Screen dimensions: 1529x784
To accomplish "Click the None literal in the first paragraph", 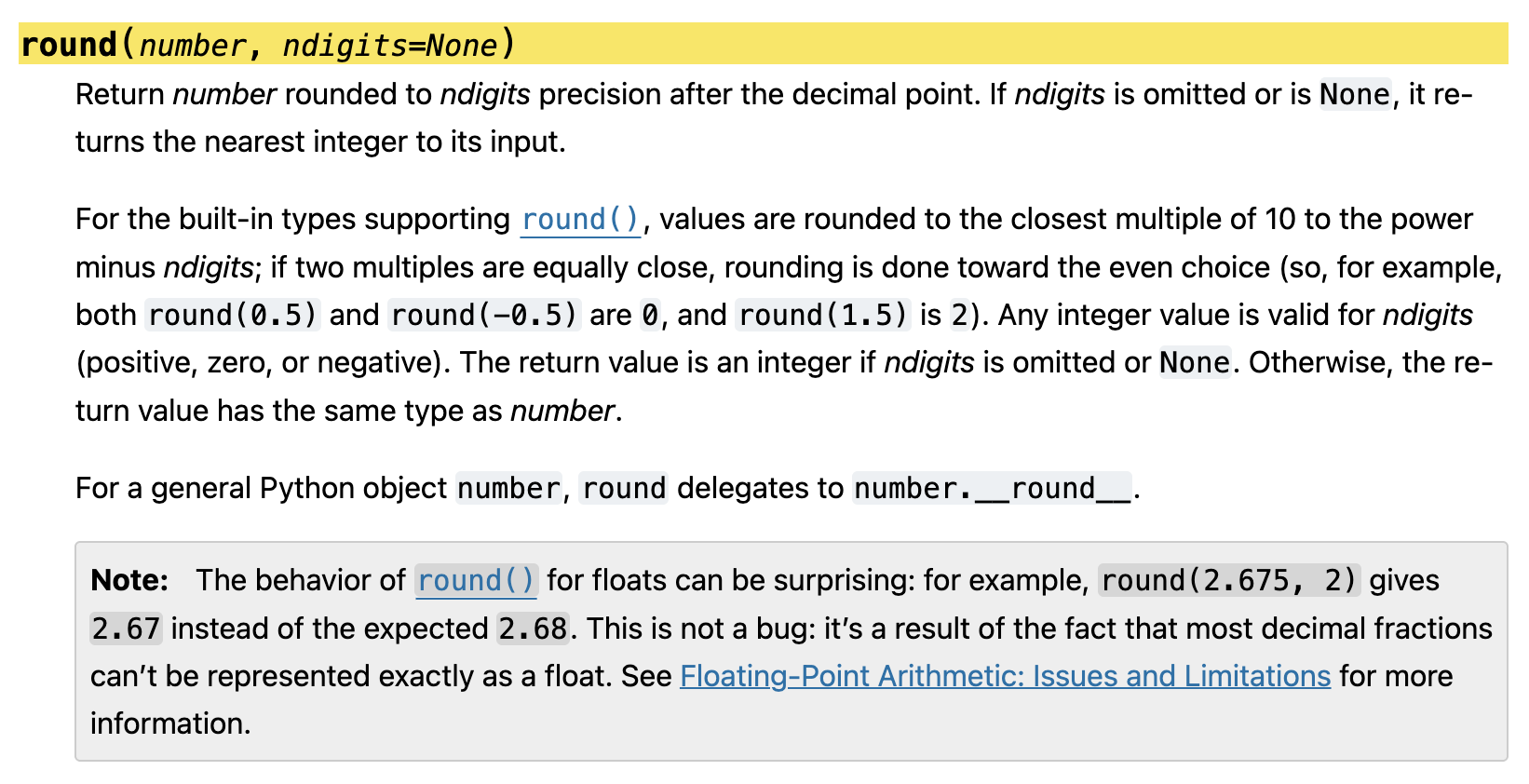I will click(x=1354, y=95).
